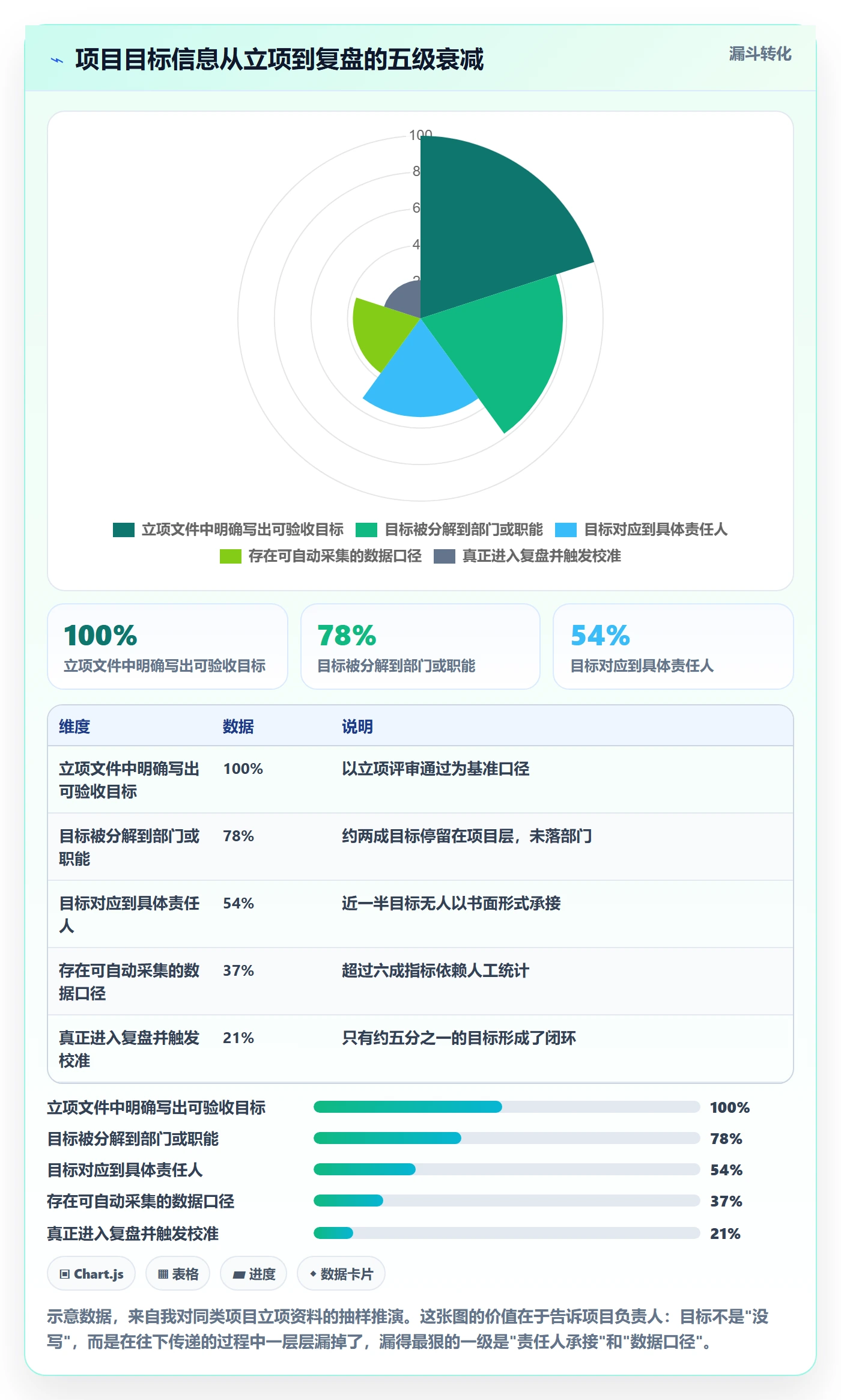Image resolution: width=841 pixels, height=1400 pixels.
Task: Toggle legend swatch for 真正进入复盘并触发校准
Action: (x=445, y=556)
